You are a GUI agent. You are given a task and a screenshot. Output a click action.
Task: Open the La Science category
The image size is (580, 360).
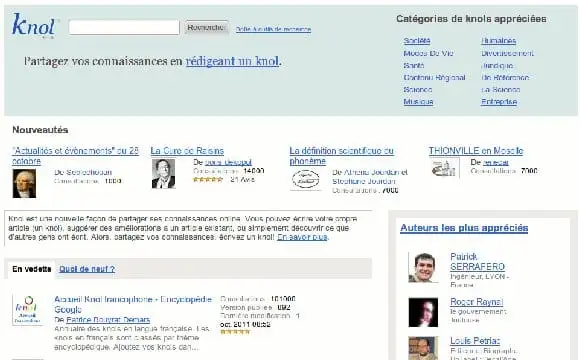pos(500,90)
